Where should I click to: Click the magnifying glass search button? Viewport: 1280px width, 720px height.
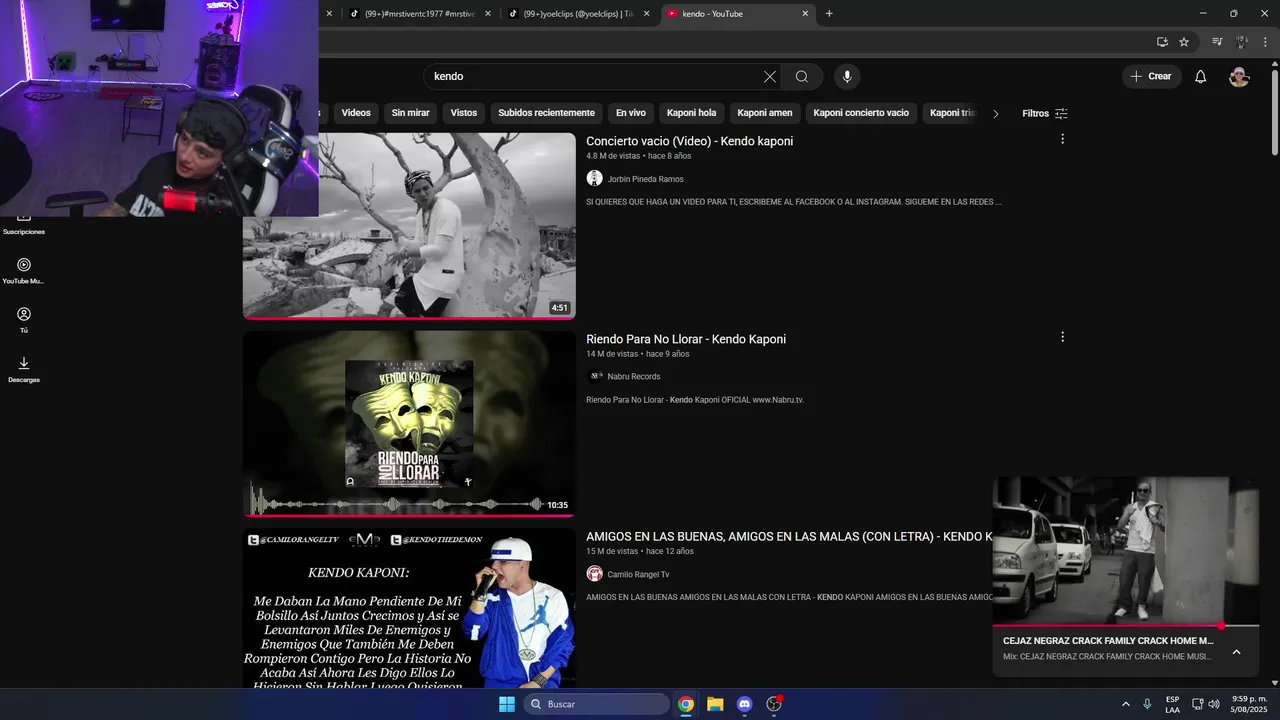point(802,77)
